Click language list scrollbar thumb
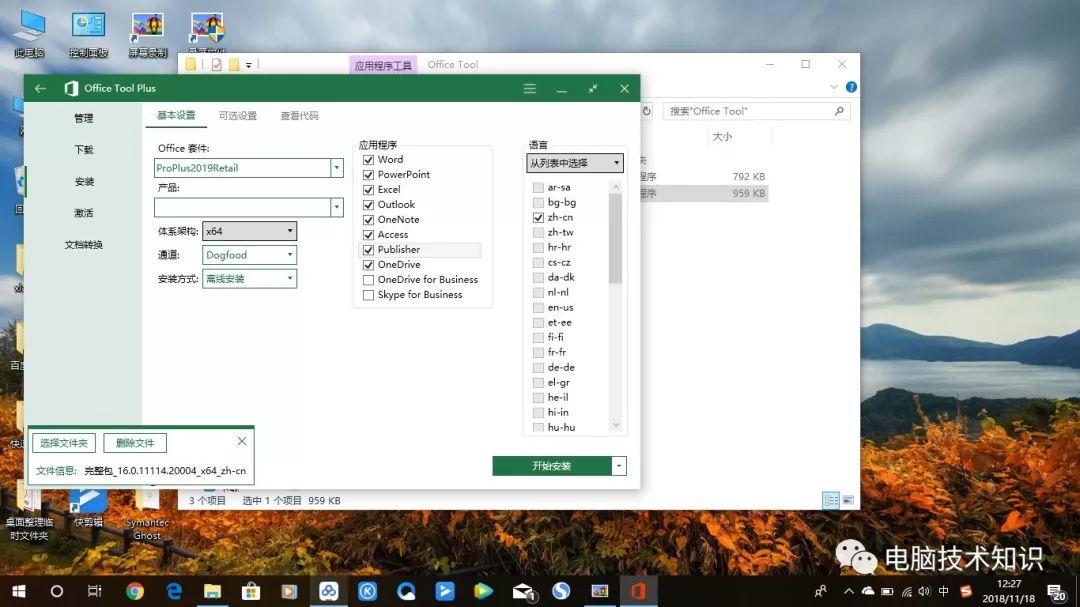This screenshot has height=607, width=1080. click(x=616, y=238)
